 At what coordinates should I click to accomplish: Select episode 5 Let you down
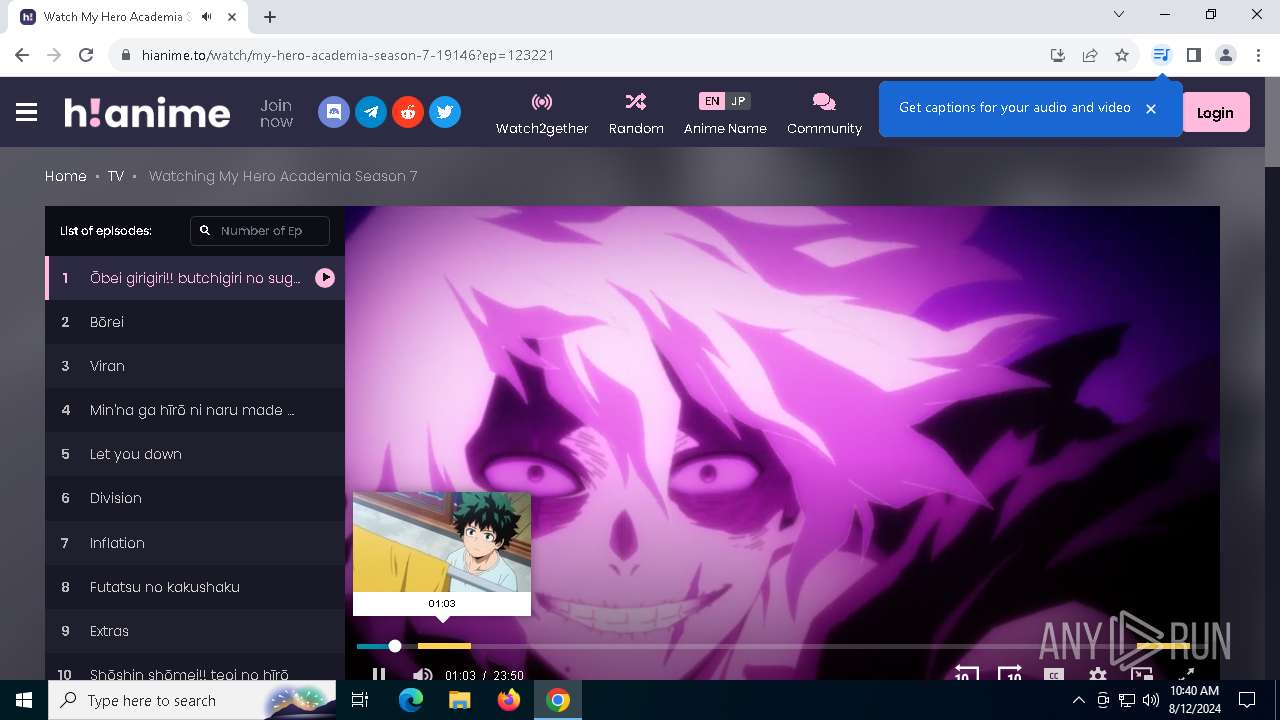[x=195, y=454]
